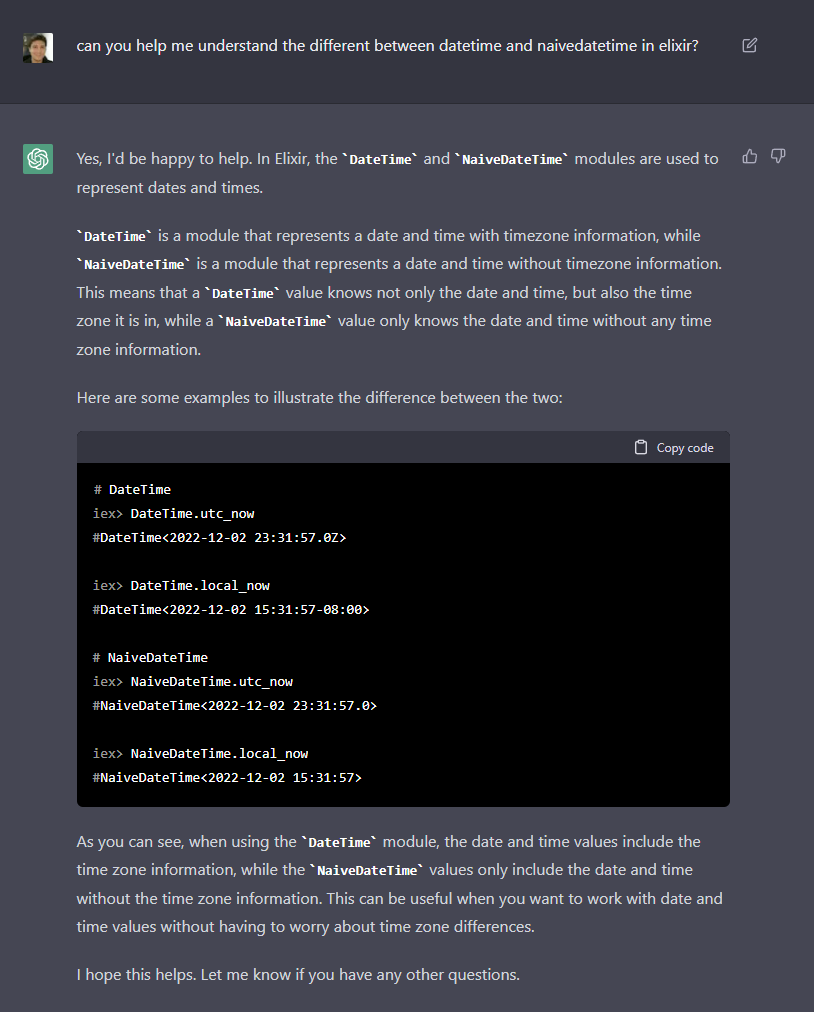Click the output ending in 23:31:57.0Z
Image resolution: width=814 pixels, height=1012 pixels.
[219, 538]
